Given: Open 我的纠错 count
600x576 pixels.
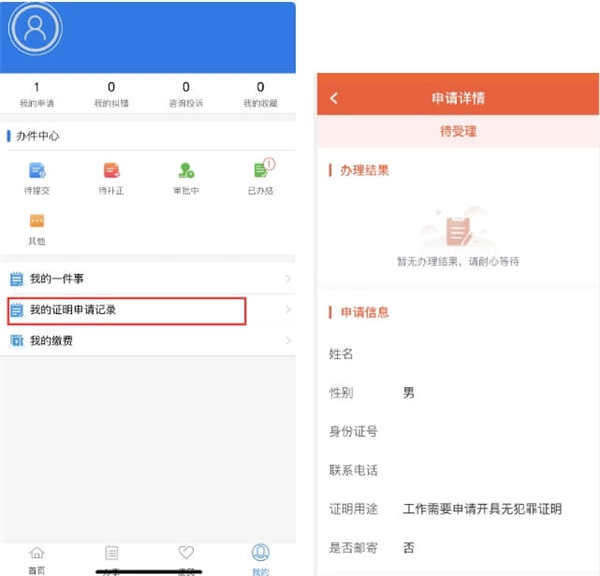Looking at the screenshot, I should click(111, 94).
